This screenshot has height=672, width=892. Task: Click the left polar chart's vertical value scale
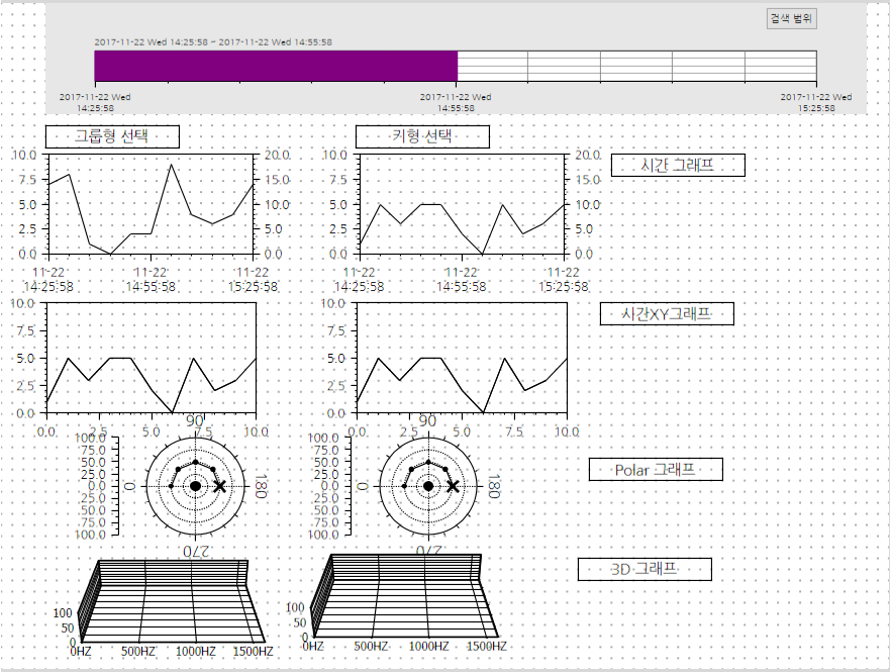coord(97,486)
